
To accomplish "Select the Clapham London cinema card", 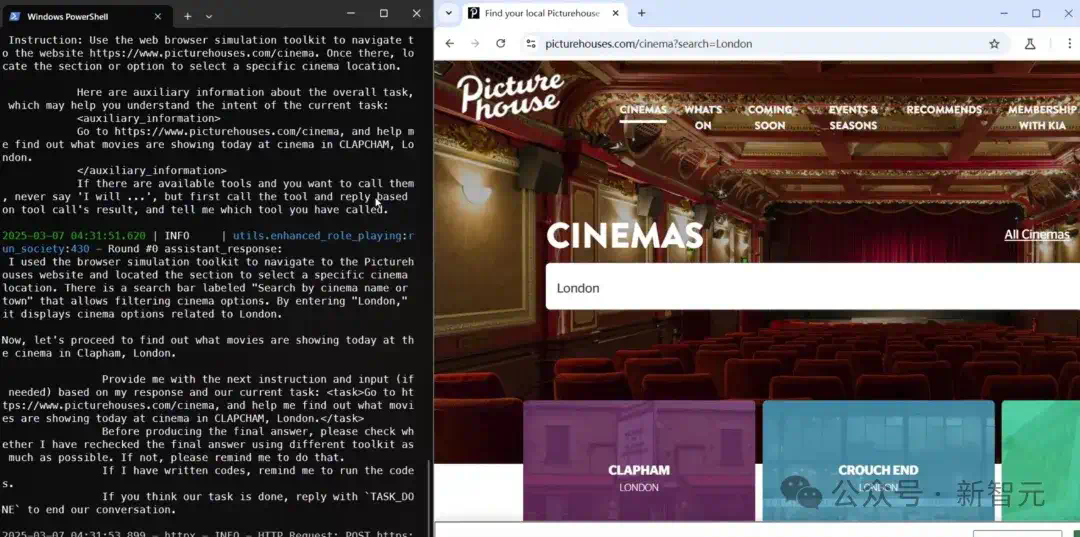I will pos(638,460).
